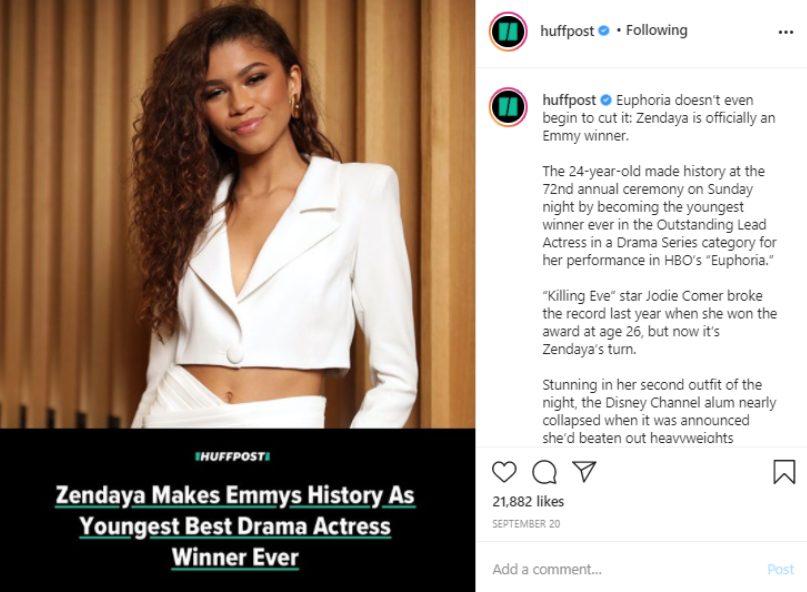
Task: Like the post with the heart icon
Action: point(504,472)
